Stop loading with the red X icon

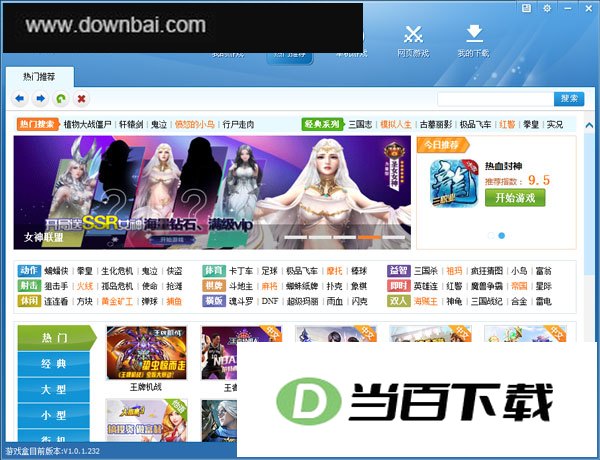(x=81, y=99)
